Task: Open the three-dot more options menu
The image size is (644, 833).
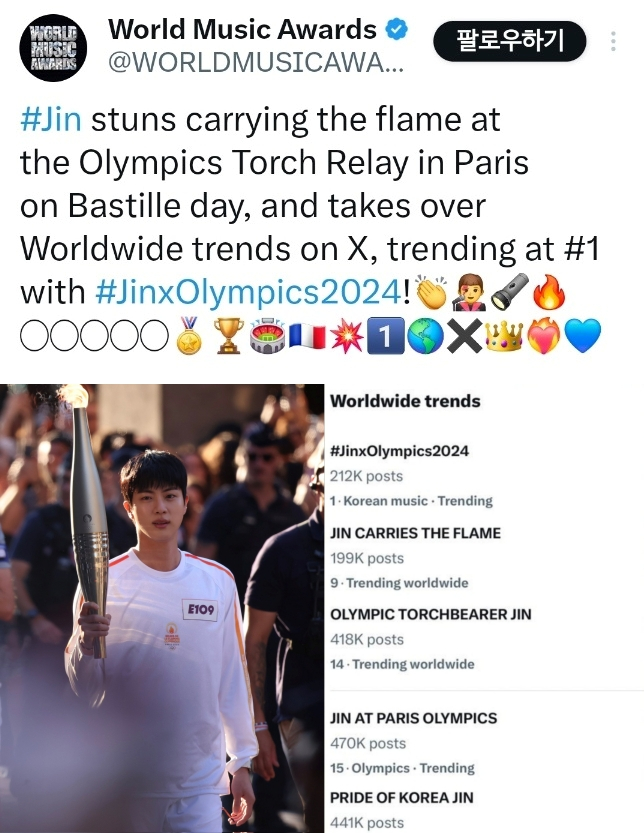Action: [613, 41]
